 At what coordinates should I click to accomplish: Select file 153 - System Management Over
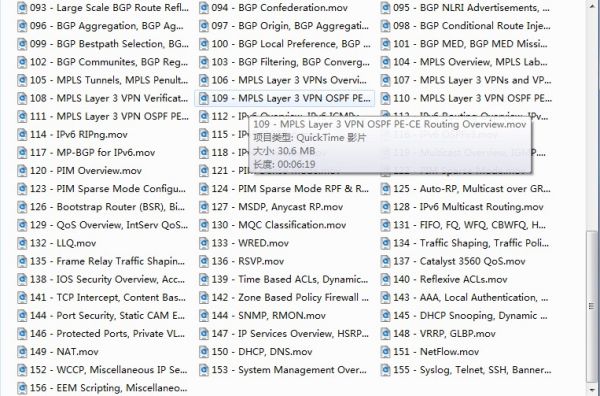point(283,370)
